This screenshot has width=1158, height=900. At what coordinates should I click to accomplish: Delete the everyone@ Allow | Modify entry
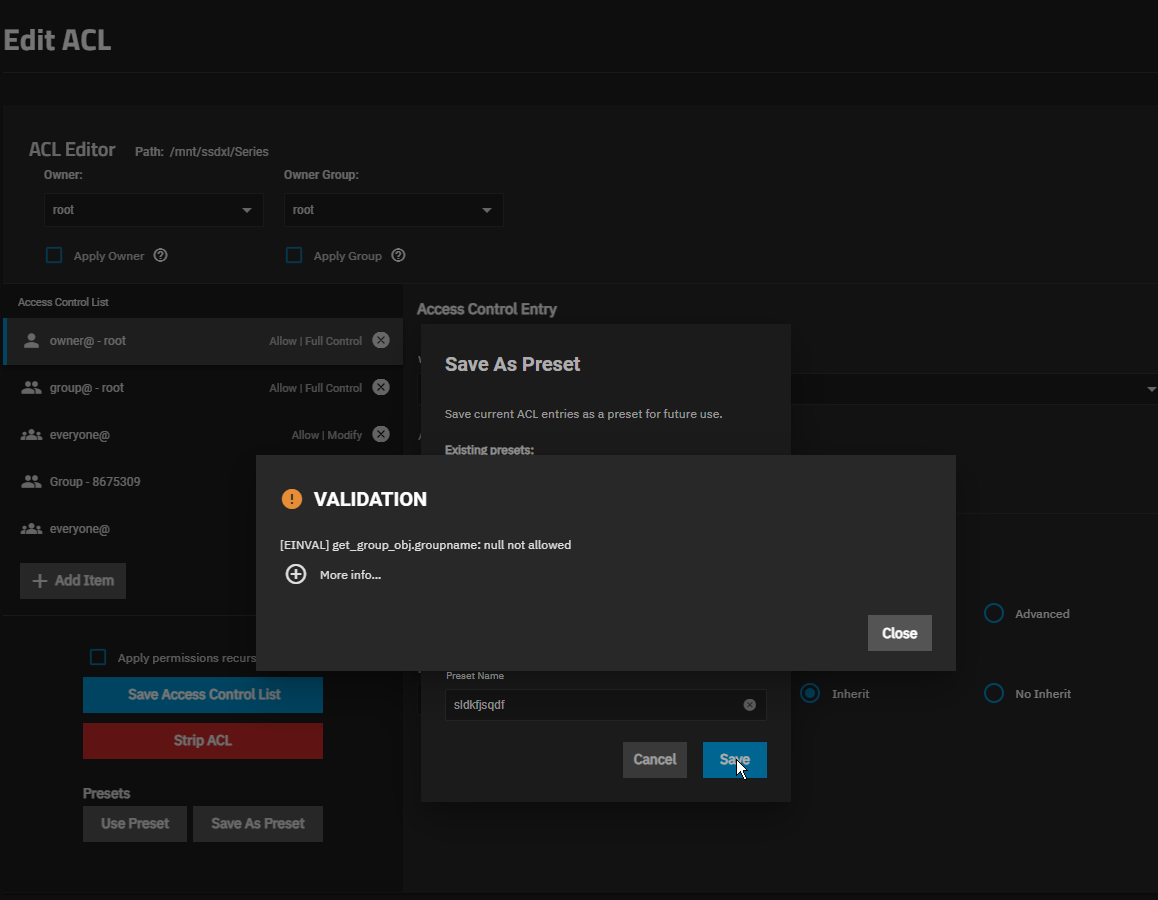coord(381,434)
